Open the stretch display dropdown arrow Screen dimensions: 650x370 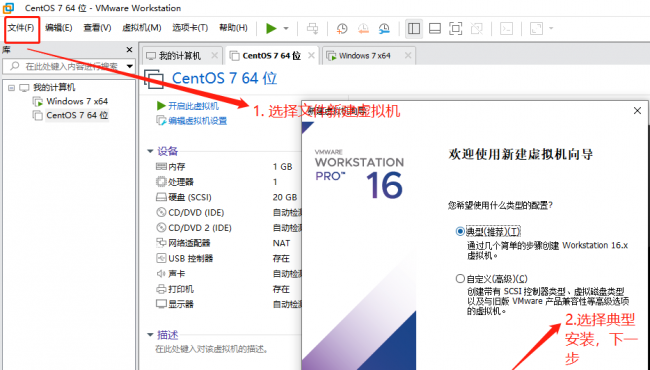click(551, 29)
